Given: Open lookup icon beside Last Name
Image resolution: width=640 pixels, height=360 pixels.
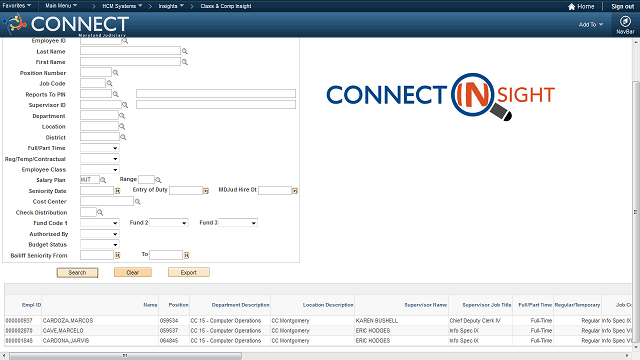Looking at the screenshot, I should coord(184,51).
